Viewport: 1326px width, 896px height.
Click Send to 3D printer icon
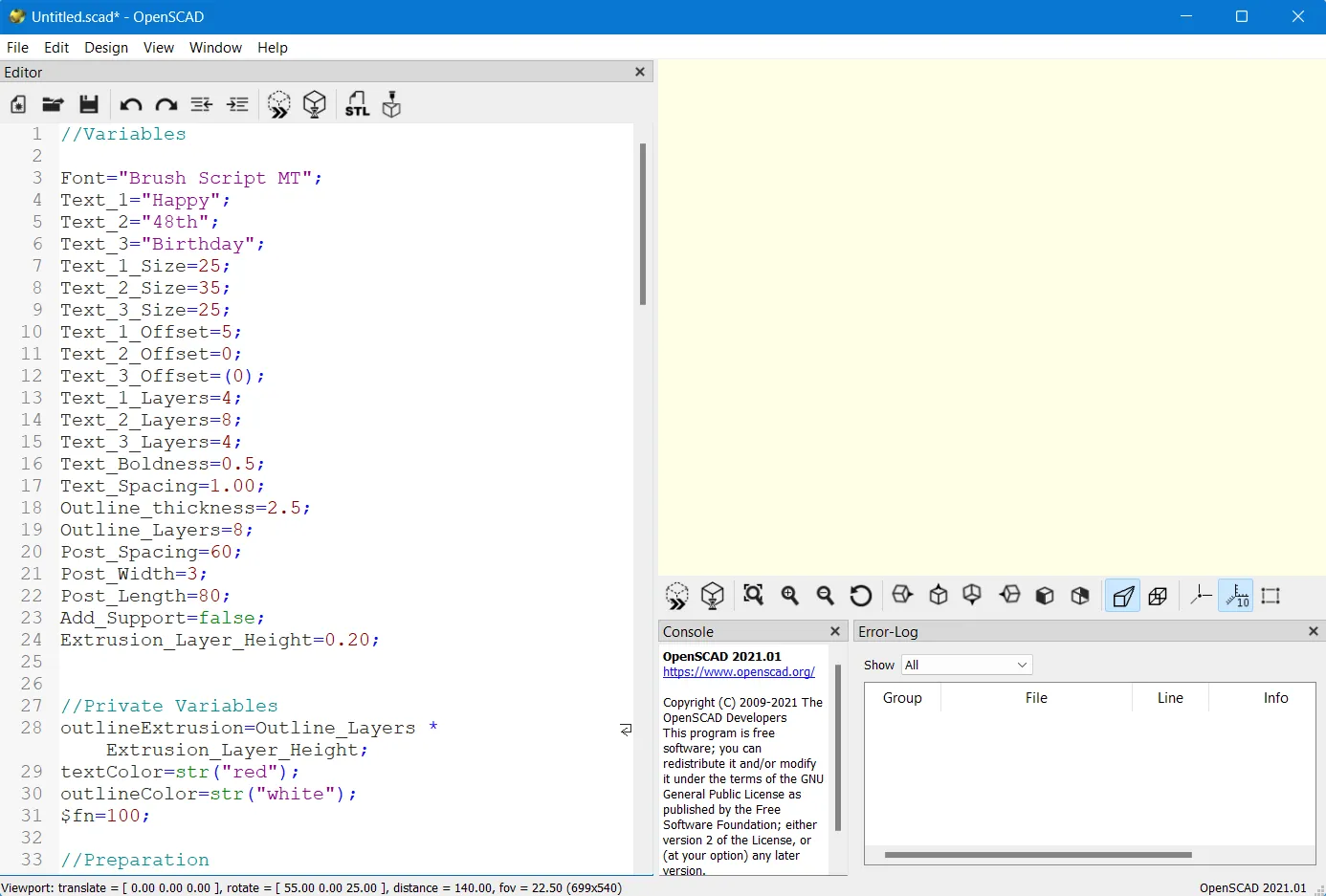pos(391,104)
